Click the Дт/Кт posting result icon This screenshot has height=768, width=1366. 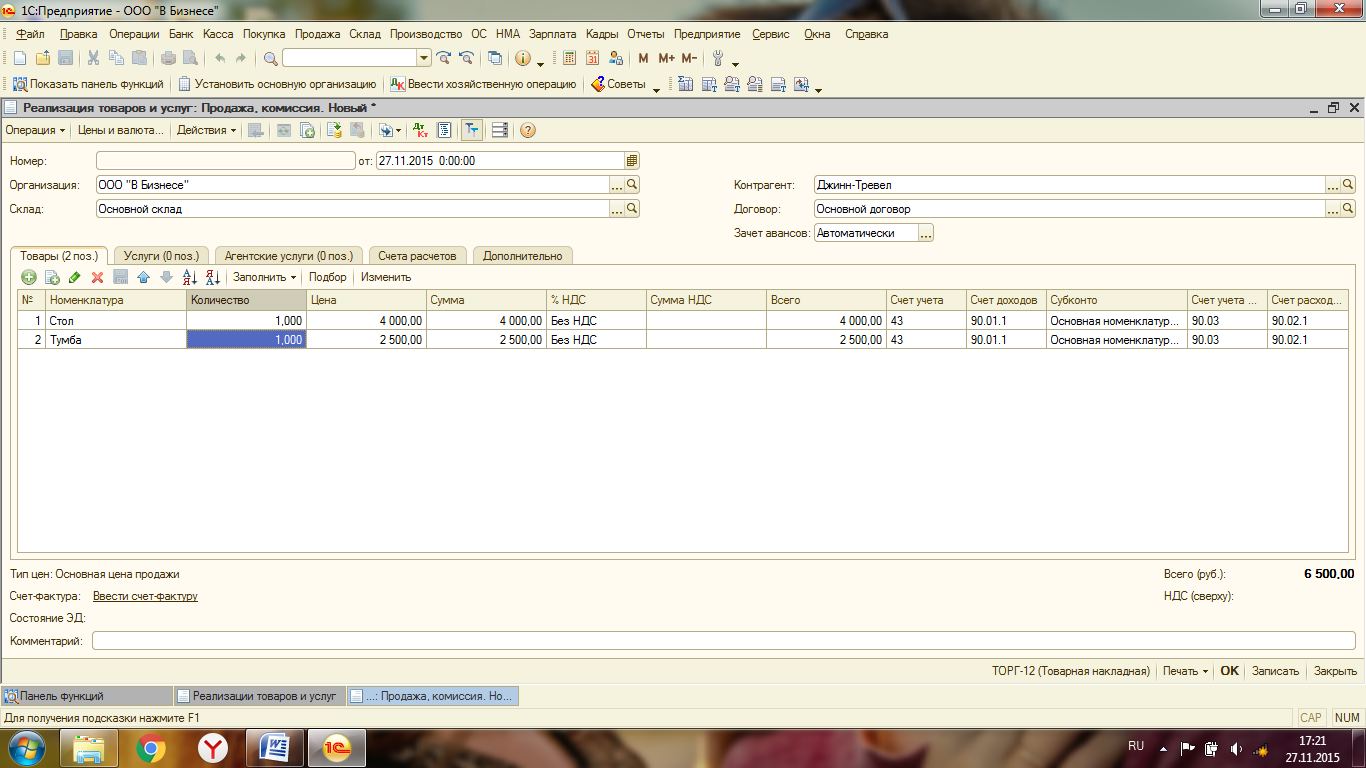coord(420,130)
